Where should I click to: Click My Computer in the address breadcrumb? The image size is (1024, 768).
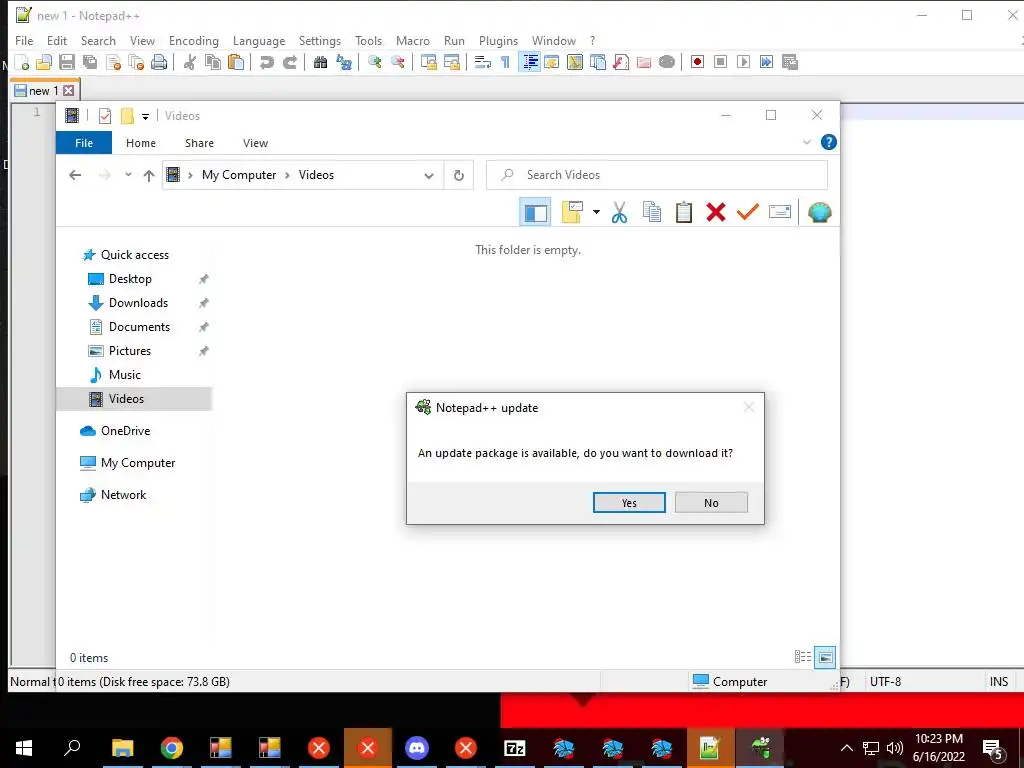[239, 175]
